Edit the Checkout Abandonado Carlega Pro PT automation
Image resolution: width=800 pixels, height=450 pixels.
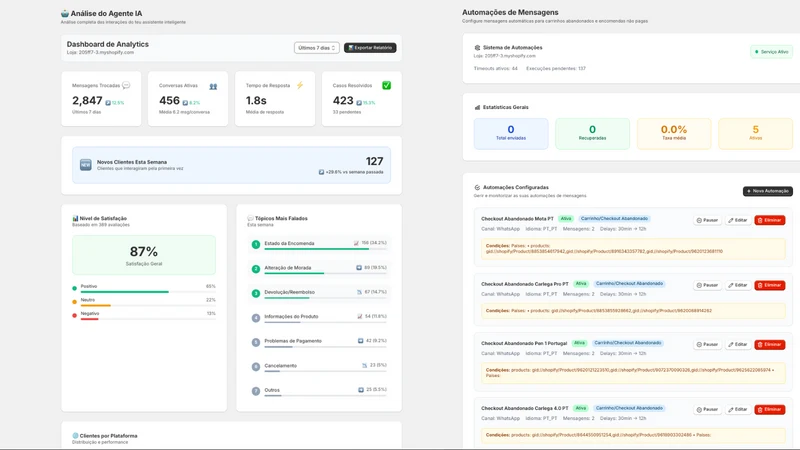(738, 285)
